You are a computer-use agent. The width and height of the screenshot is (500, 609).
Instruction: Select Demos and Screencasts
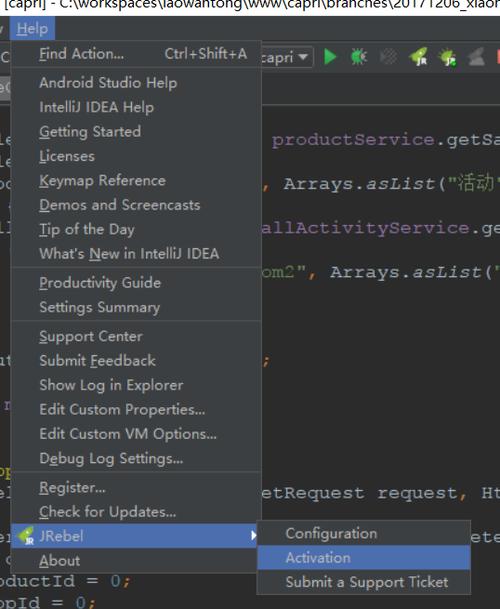(x=136, y=205)
